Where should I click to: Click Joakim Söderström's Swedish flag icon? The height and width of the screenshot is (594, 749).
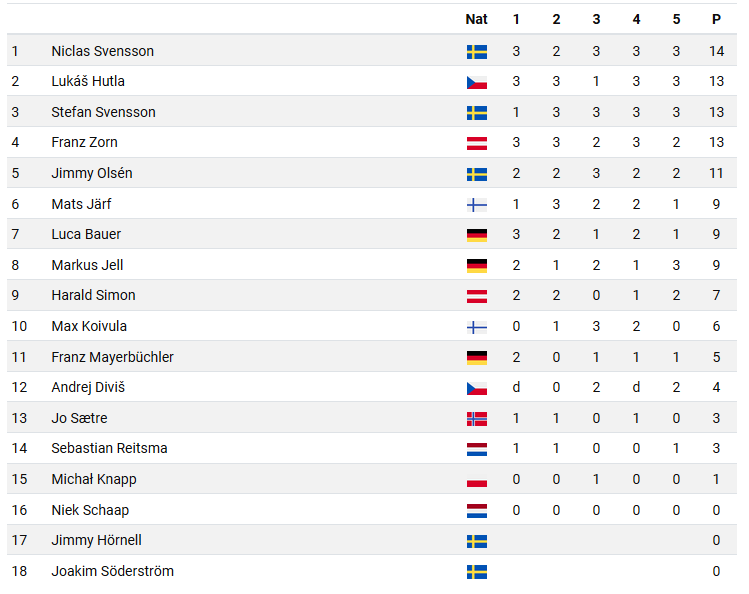tap(477, 572)
